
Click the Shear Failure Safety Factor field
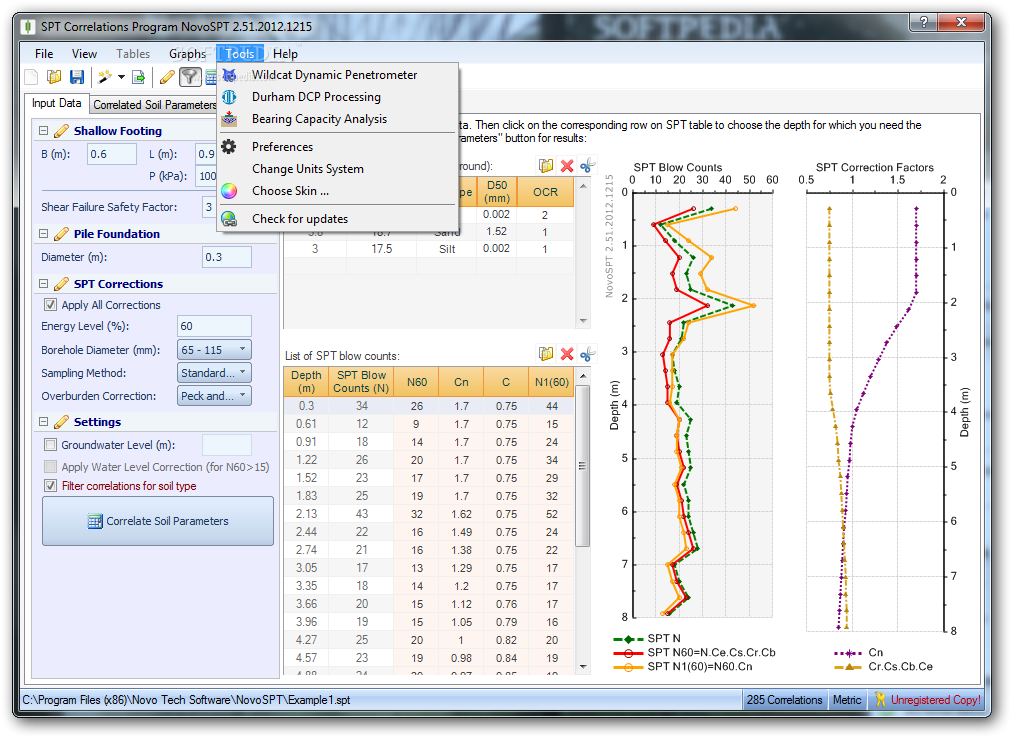pyautogui.click(x=209, y=207)
